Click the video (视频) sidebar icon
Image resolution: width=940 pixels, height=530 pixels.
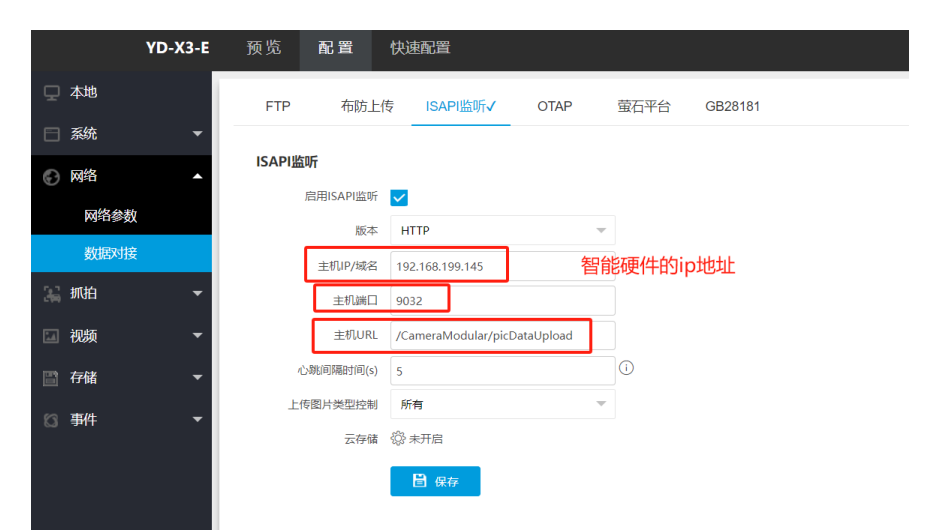(52, 336)
